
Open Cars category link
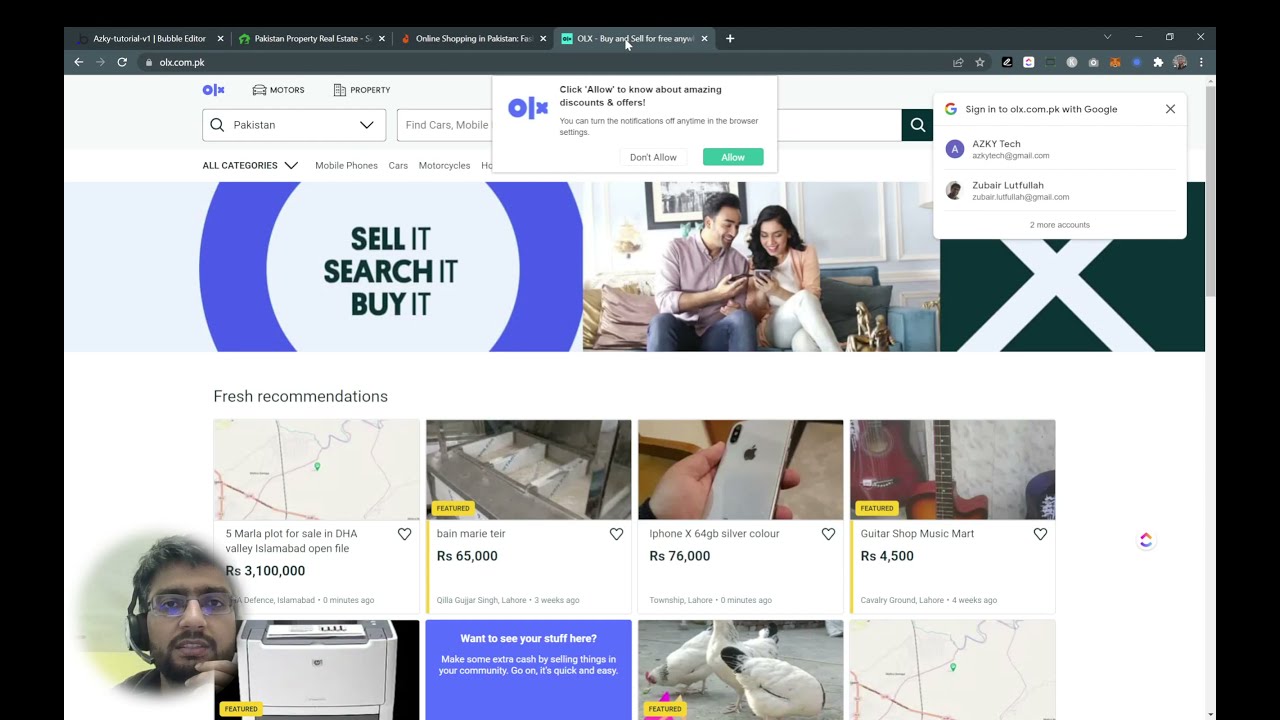coord(398,165)
